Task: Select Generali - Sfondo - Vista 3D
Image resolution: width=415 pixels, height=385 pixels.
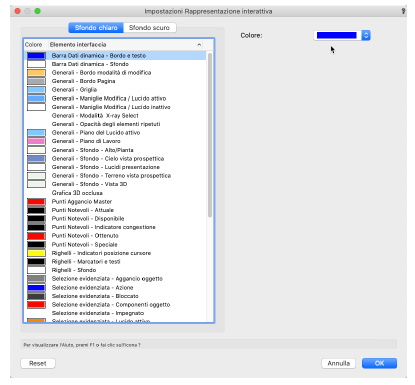Action: click(x=115, y=184)
